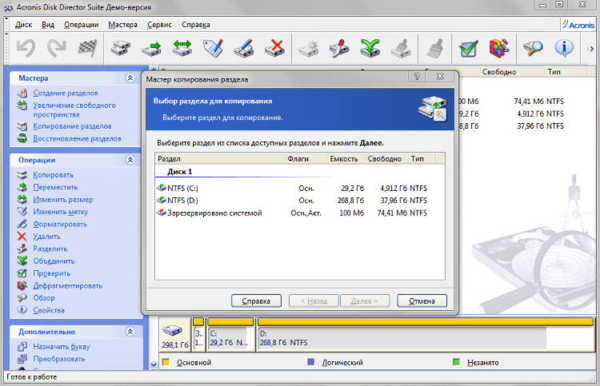Click the Undo arrow in toolbar
This screenshot has height=386, width=600.
pyautogui.click(x=26, y=48)
